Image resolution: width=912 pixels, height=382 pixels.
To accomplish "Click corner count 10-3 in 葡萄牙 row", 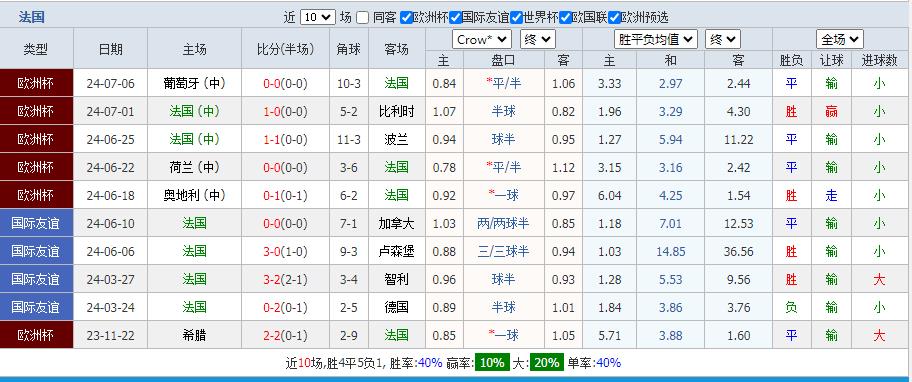I will pyautogui.click(x=349, y=83).
